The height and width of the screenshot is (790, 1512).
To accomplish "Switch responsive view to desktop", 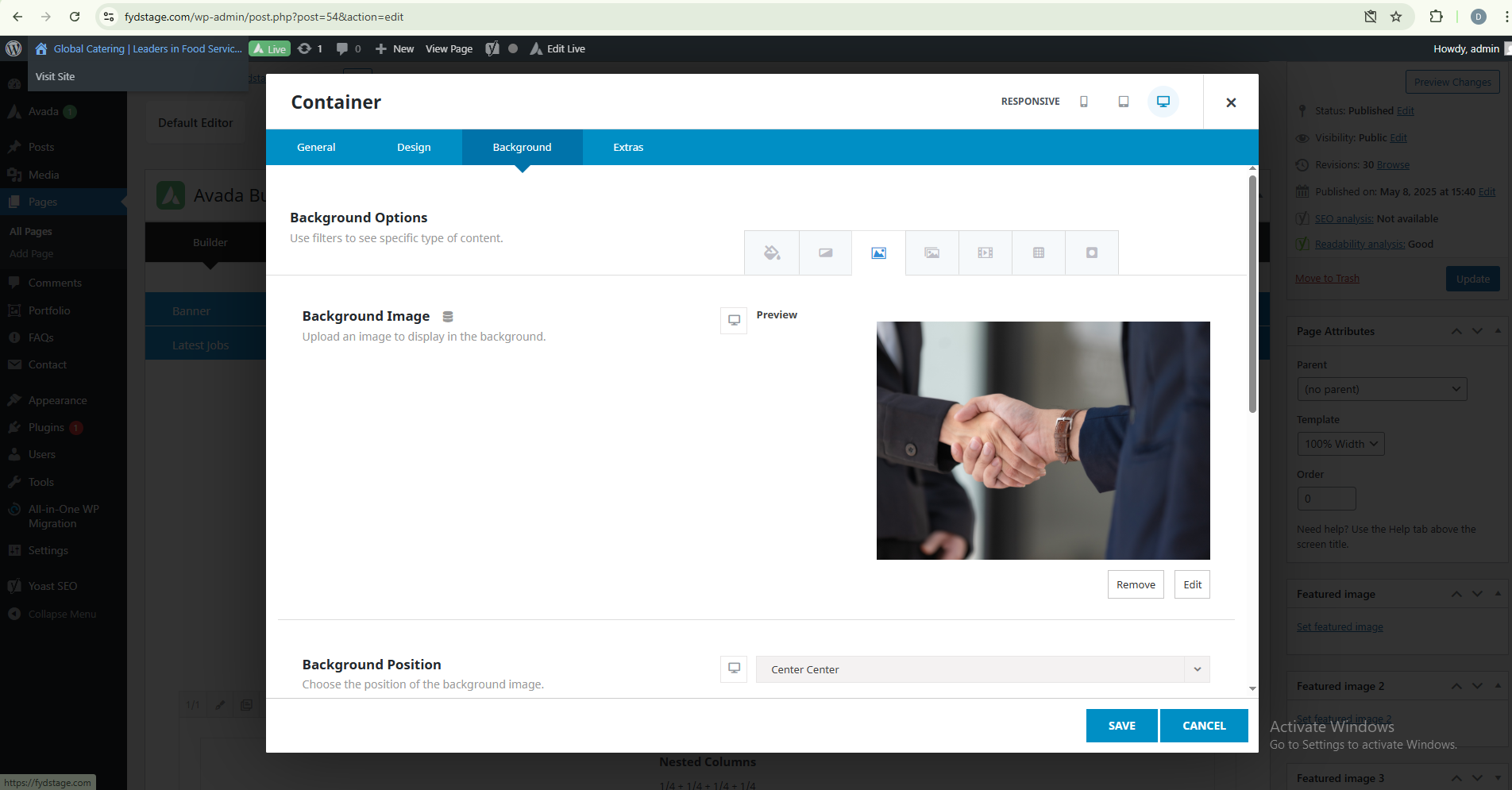I will [x=1163, y=102].
